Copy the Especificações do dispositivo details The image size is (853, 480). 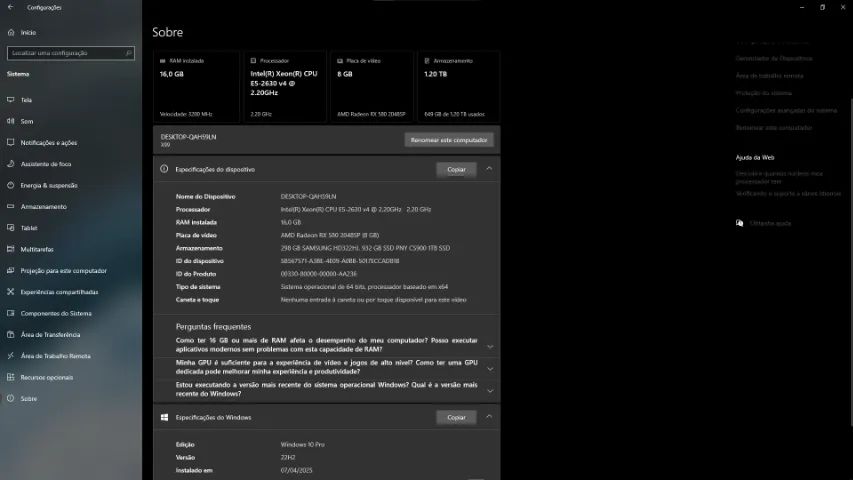(x=456, y=169)
